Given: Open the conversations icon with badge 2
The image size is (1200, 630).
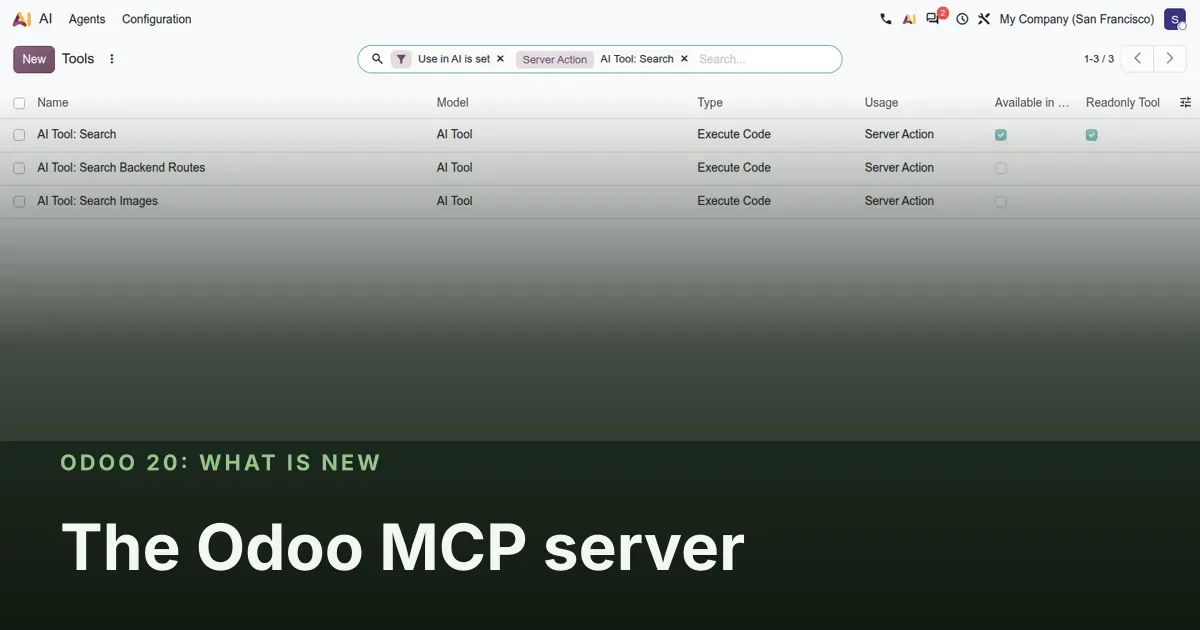Looking at the screenshot, I should 934,18.
